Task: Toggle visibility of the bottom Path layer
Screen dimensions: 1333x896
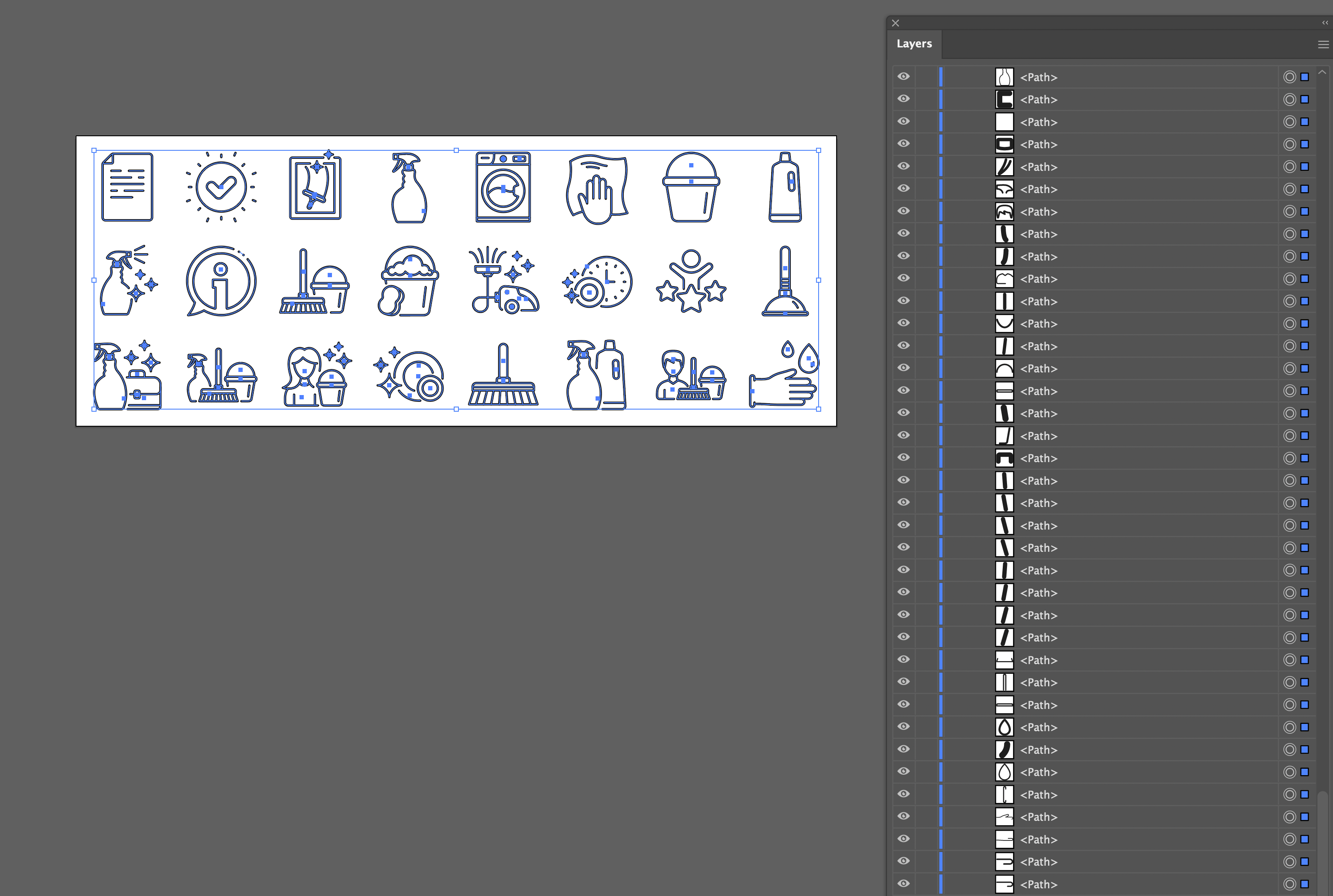Action: [903, 884]
